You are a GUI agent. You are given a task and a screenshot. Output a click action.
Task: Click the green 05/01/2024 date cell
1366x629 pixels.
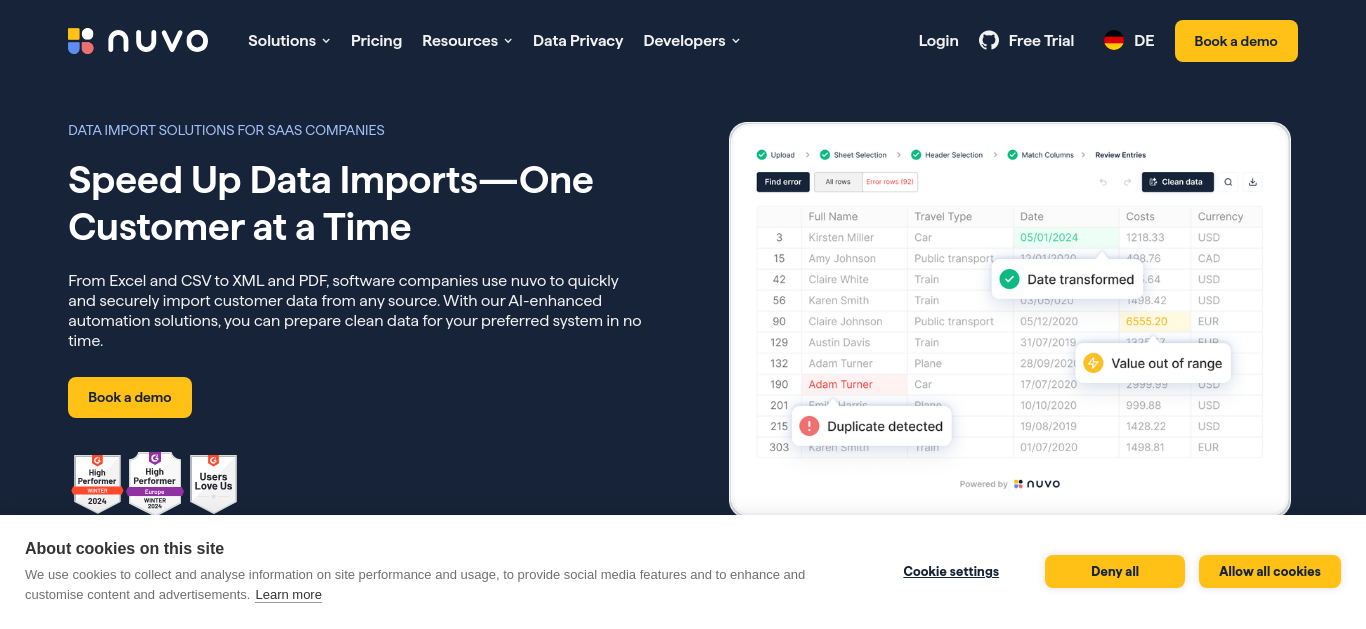click(1066, 237)
